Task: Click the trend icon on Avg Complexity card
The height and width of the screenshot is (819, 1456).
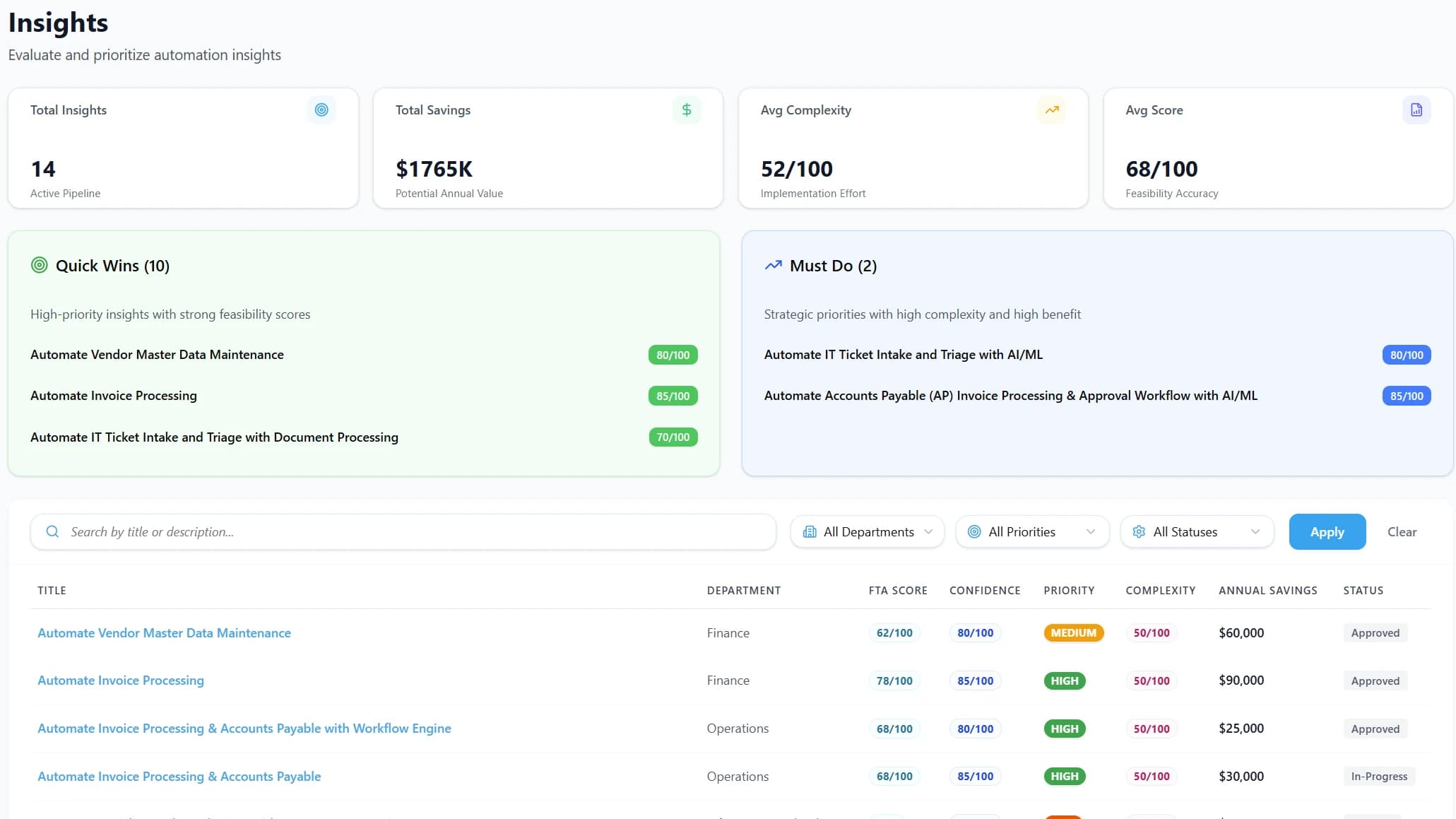Action: pos(1052,110)
